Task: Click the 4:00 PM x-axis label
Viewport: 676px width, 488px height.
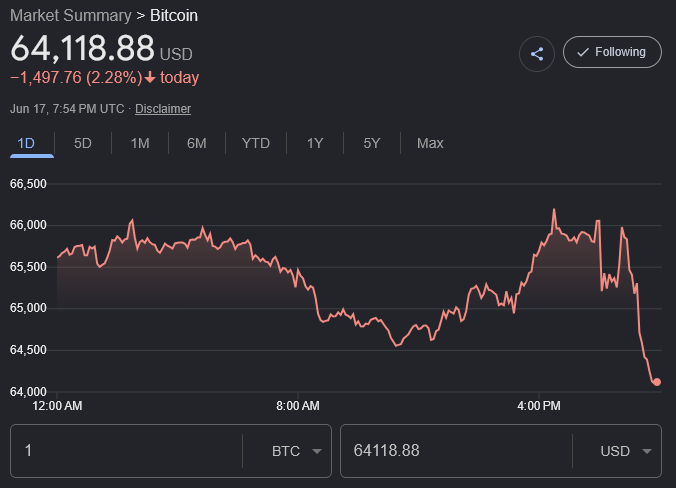Action: (539, 406)
